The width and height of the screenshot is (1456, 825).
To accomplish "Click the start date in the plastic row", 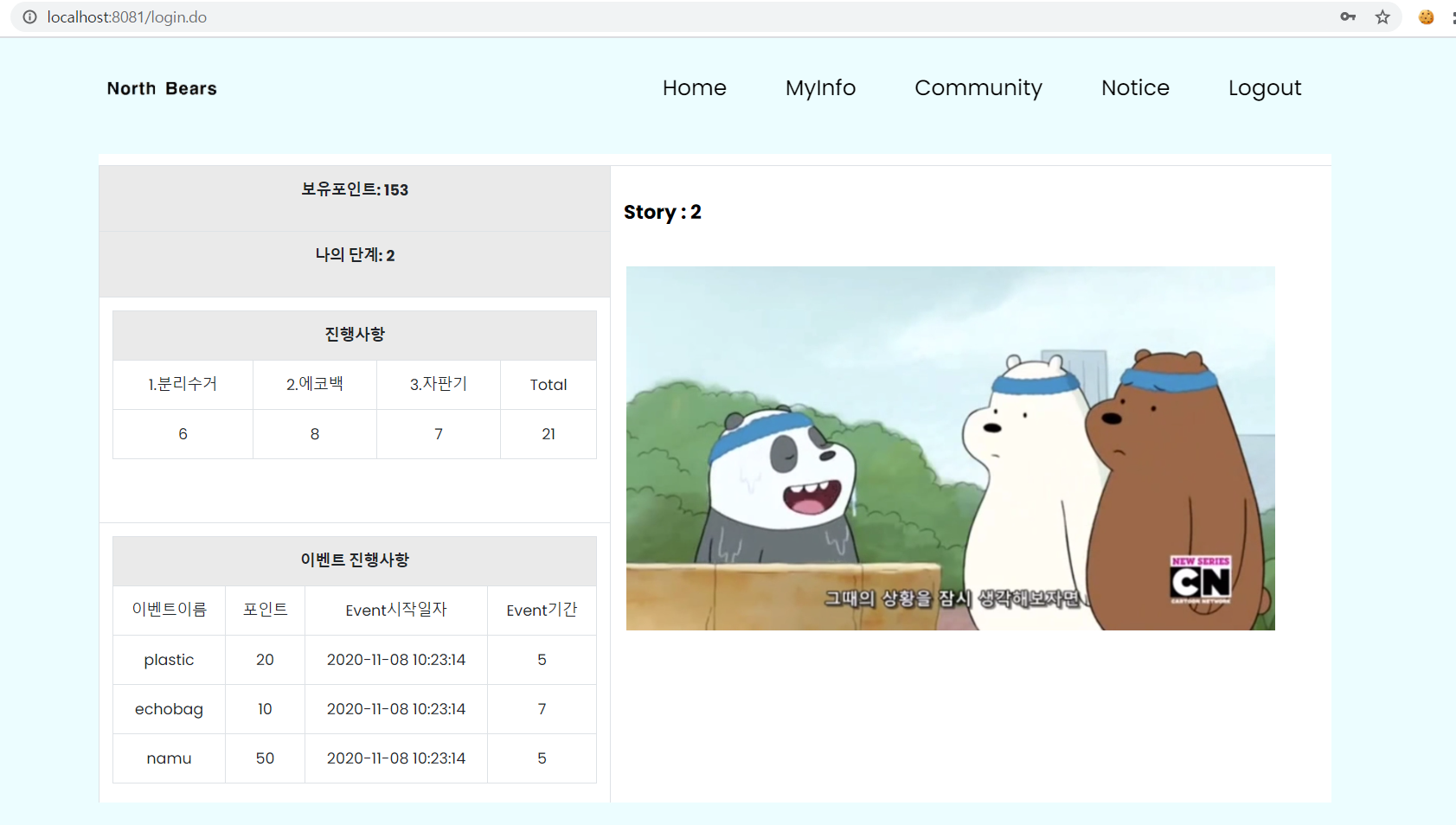I will coord(396,660).
